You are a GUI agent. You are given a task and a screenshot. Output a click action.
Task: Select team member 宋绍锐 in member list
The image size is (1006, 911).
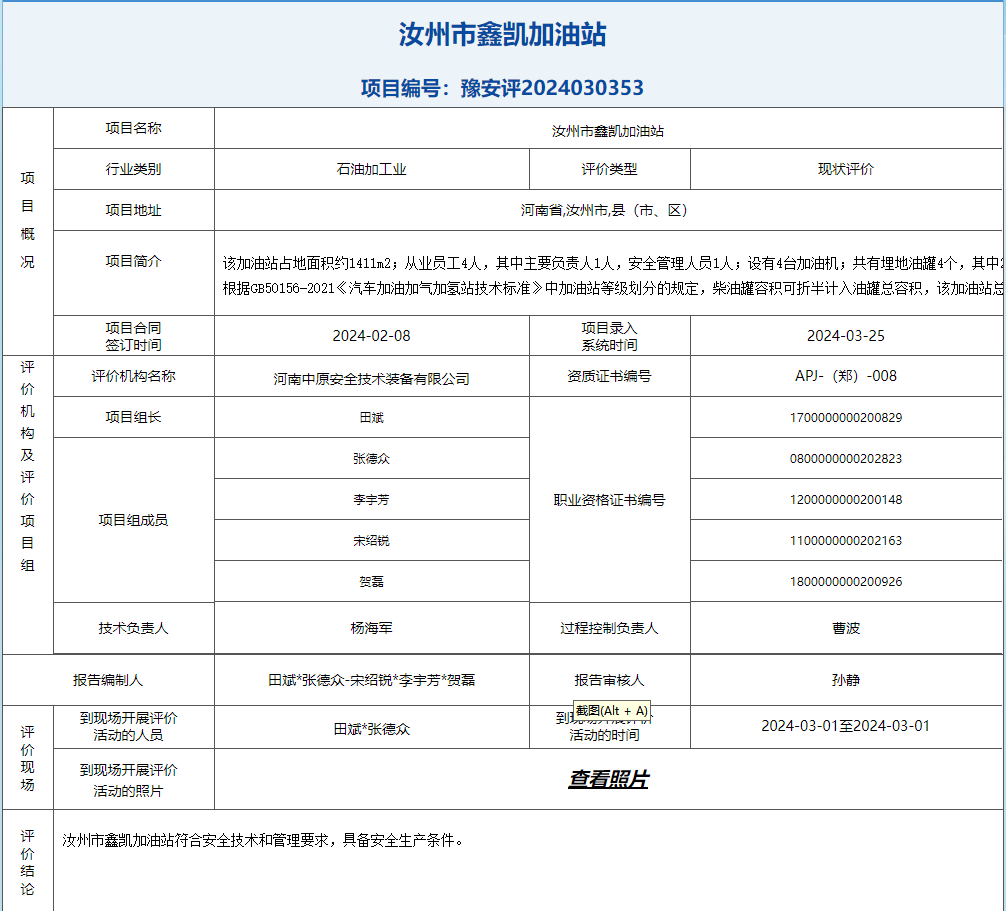pyautogui.click(x=371, y=541)
